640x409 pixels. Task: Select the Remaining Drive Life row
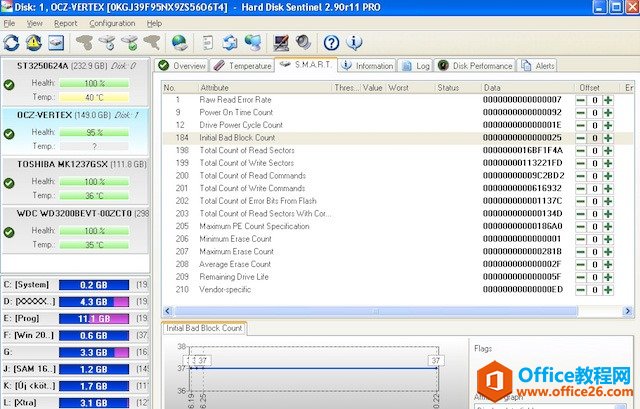[x=398, y=277]
